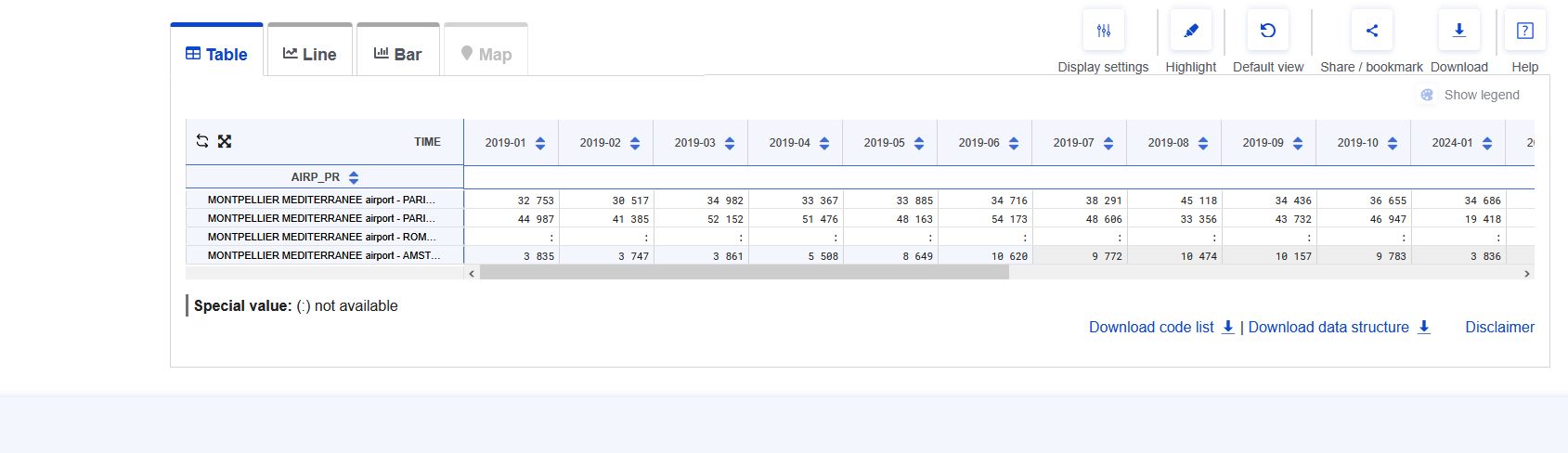Open Share / bookmark icon
1568x453 pixels.
coord(1371,31)
